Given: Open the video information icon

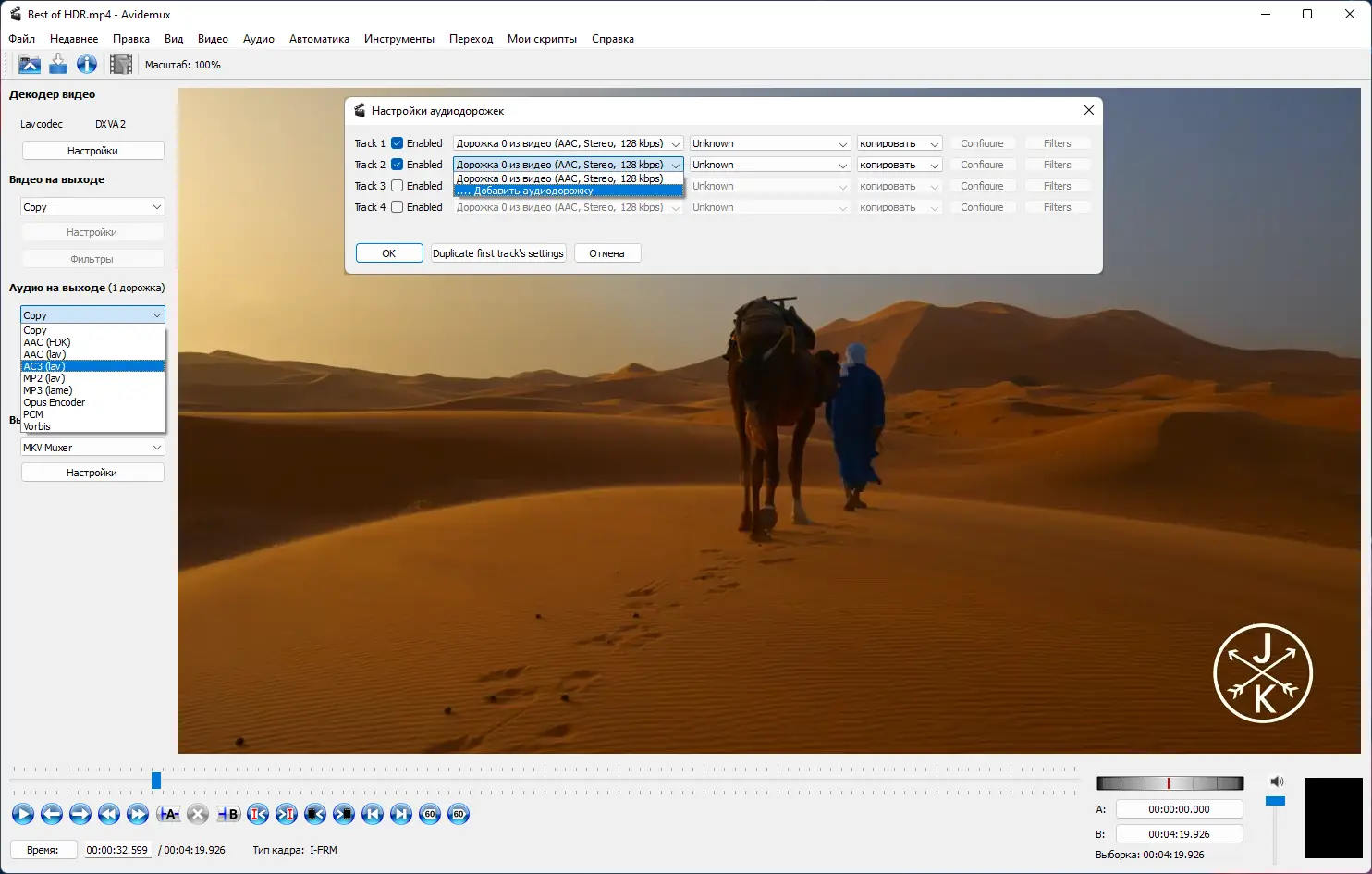Looking at the screenshot, I should (87, 64).
